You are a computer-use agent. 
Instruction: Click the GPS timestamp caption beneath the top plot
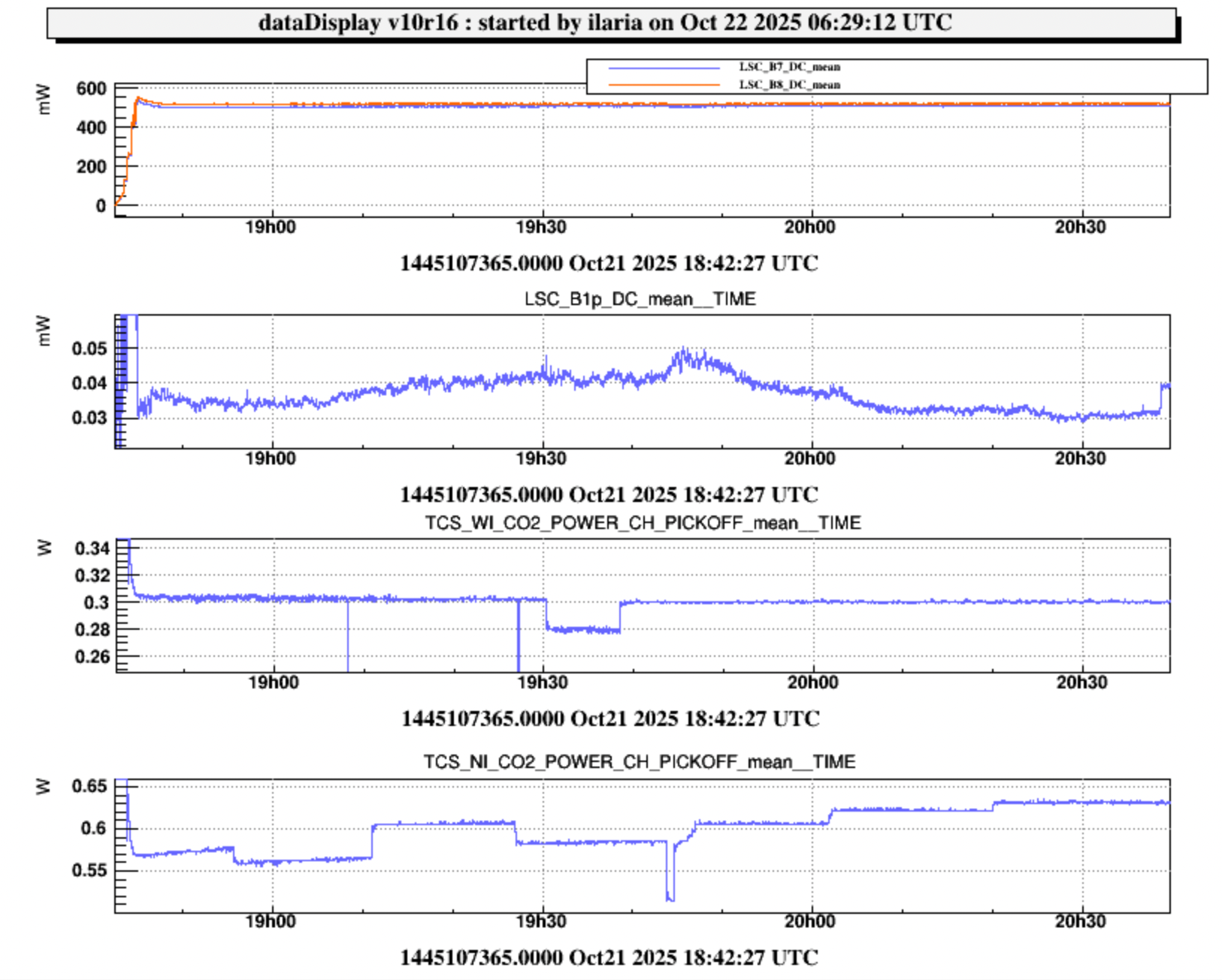[609, 264]
